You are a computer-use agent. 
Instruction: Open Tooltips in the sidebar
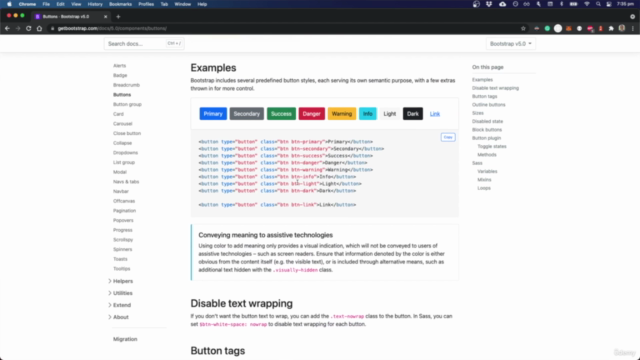[122, 269]
